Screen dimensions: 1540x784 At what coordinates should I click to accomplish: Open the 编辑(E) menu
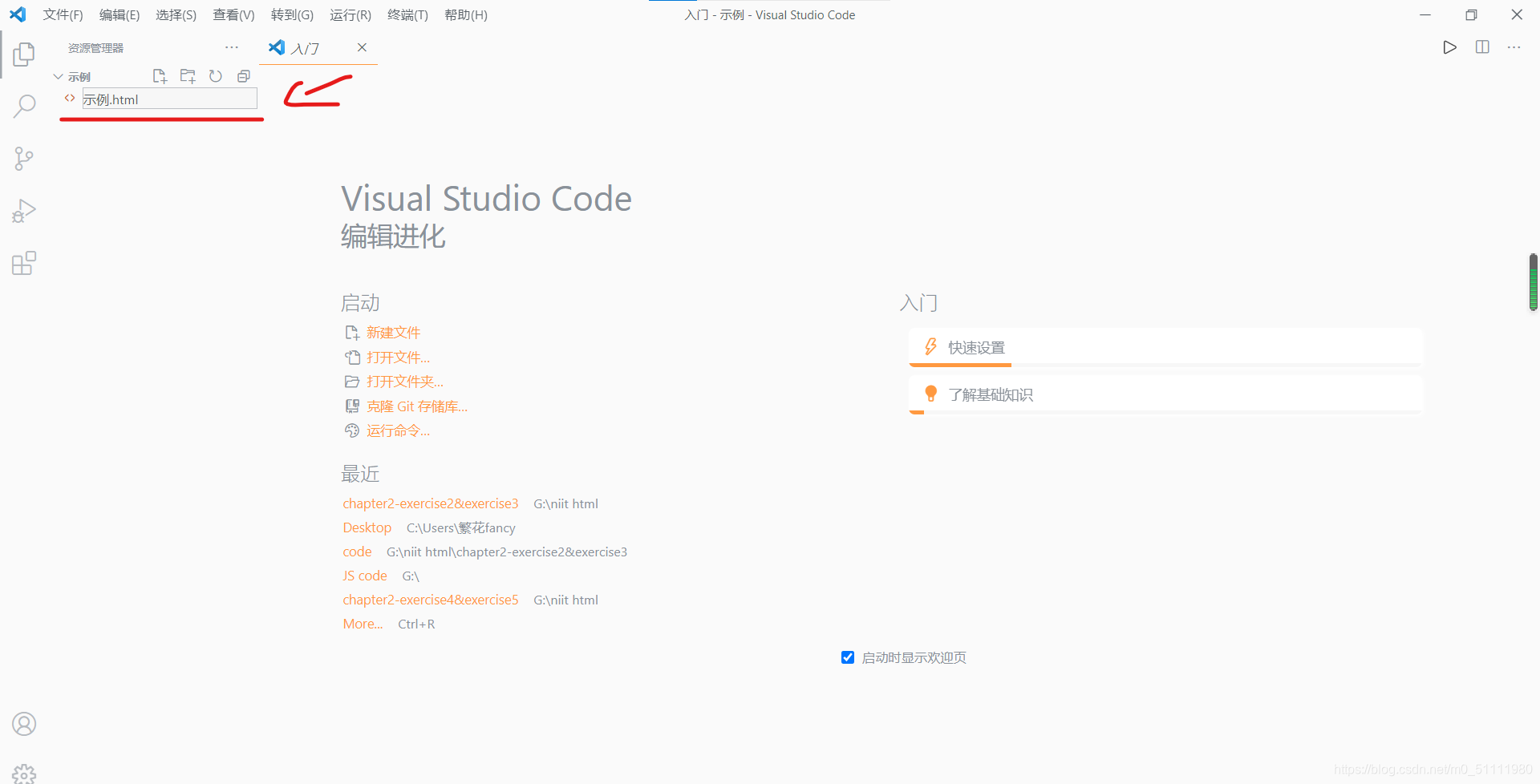click(120, 14)
